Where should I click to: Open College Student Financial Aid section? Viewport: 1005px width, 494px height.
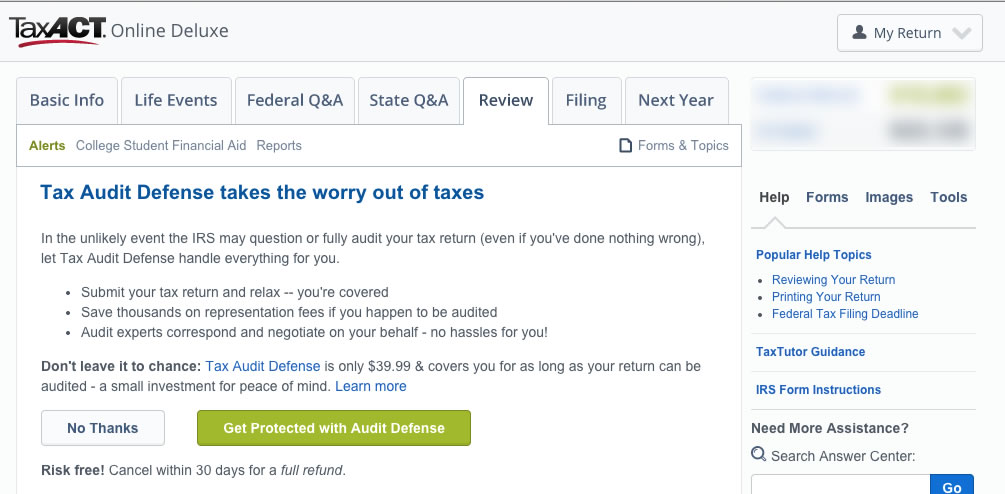click(161, 145)
